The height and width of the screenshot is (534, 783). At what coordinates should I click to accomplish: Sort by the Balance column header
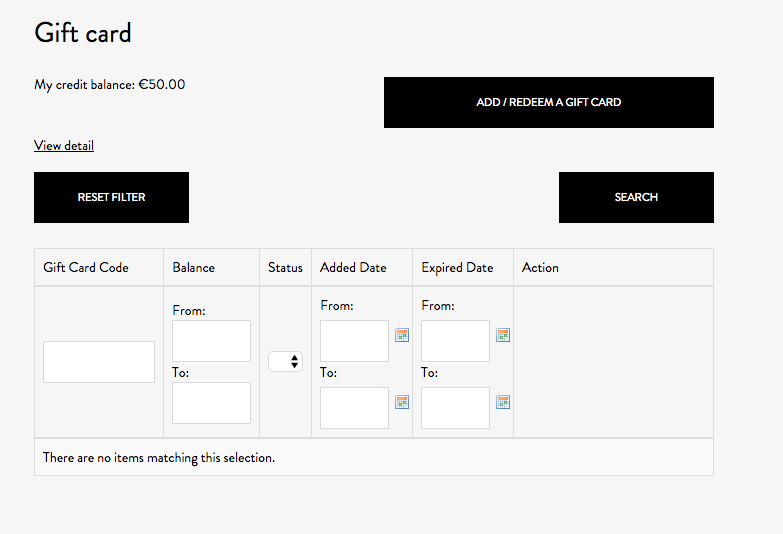point(193,268)
